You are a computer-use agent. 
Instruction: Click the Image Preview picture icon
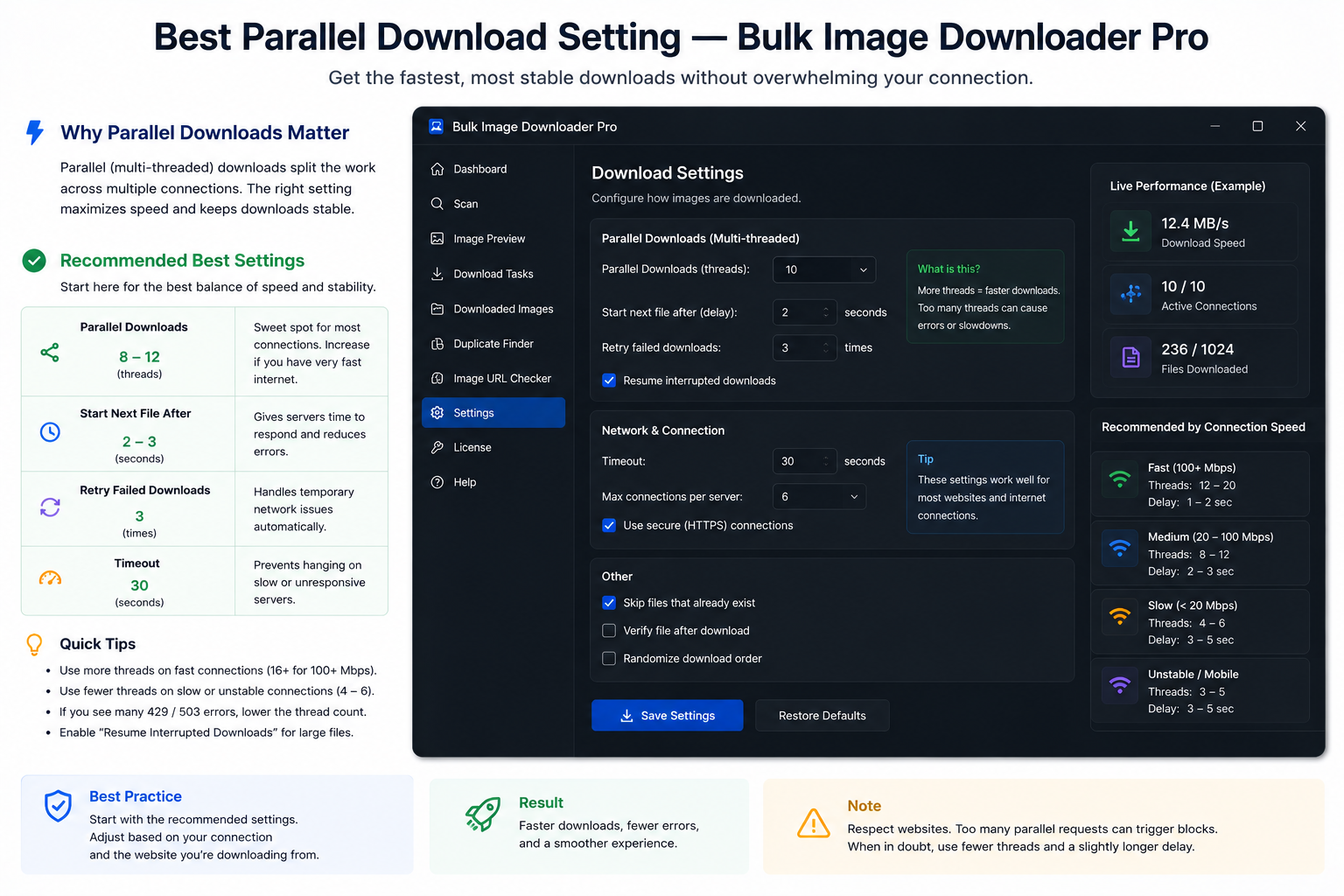coord(437,238)
